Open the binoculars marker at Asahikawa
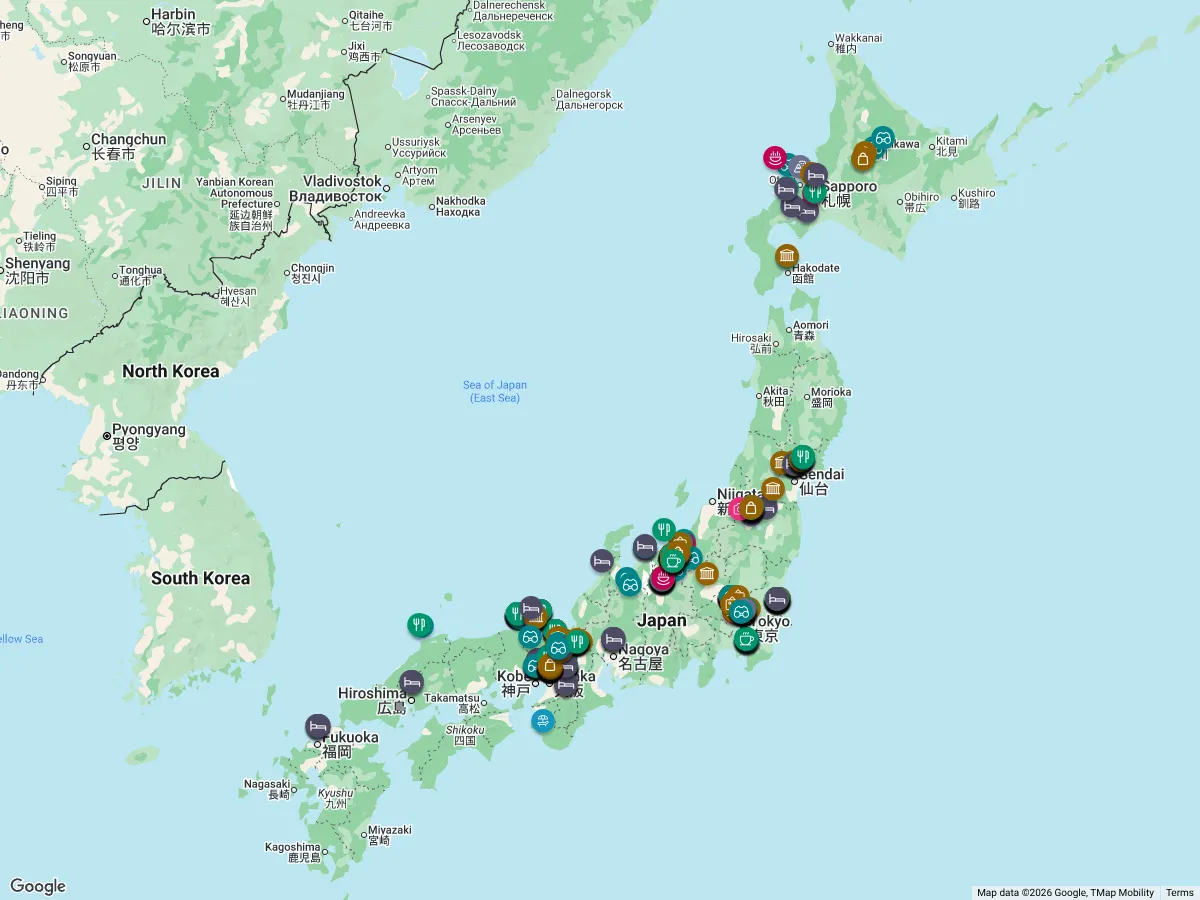The height and width of the screenshot is (900, 1200). point(882,139)
